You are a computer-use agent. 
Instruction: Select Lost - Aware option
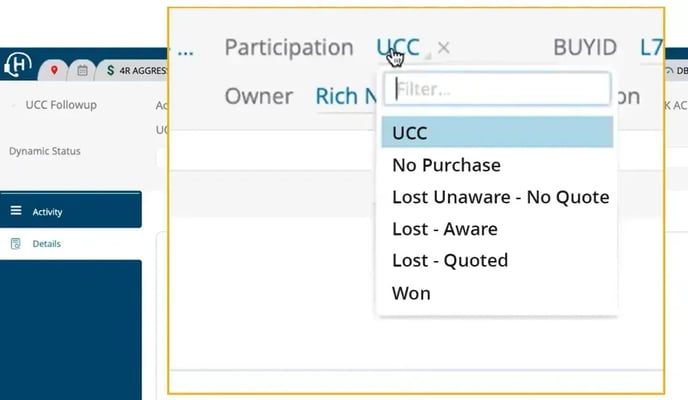444,229
